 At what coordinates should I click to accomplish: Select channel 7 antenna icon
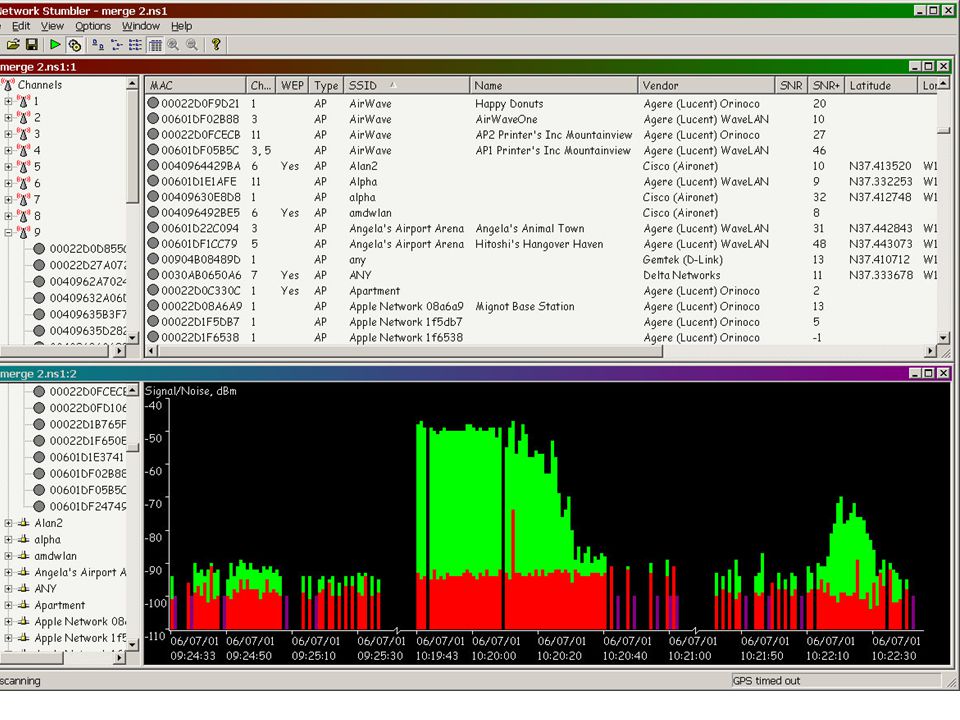tap(23, 200)
